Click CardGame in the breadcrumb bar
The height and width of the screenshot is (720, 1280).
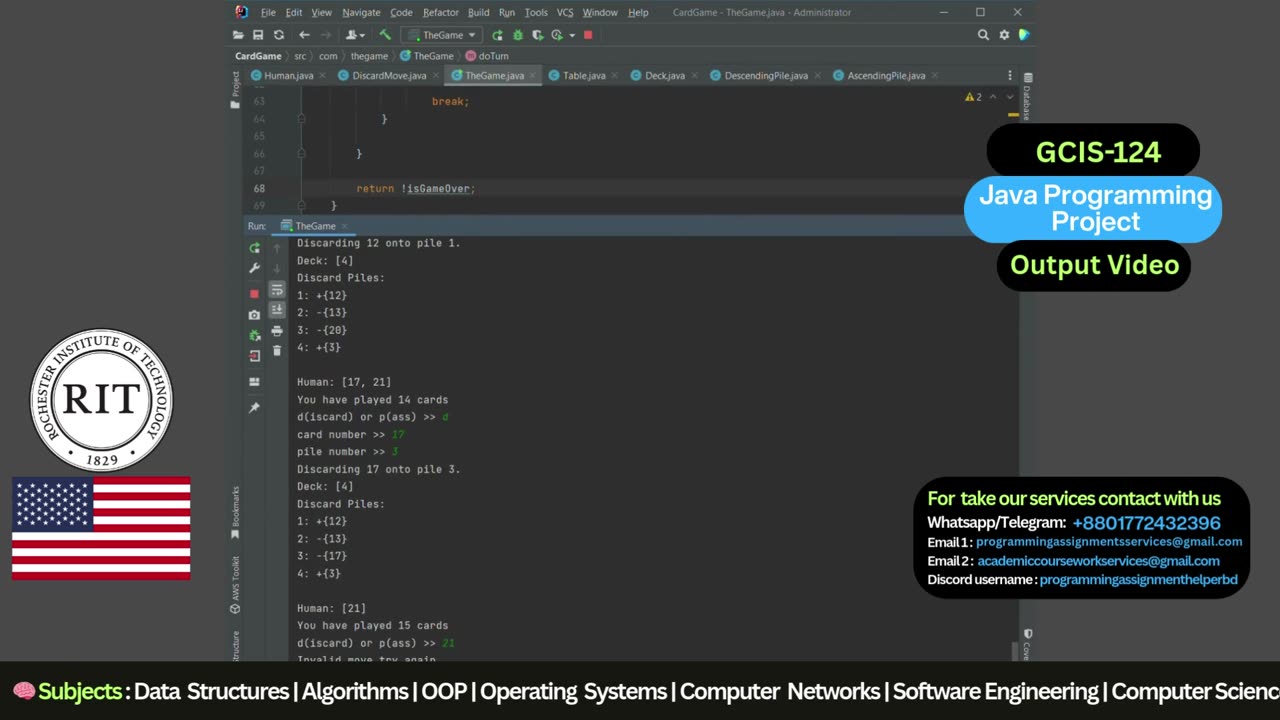[258, 56]
